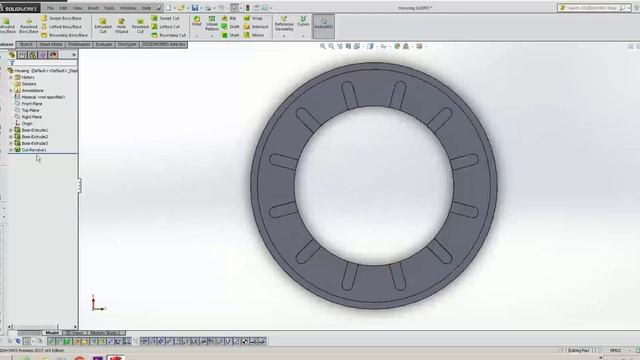Open Reference Geometry dropdown arrow
The height and width of the screenshot is (360, 640).
point(284,36)
